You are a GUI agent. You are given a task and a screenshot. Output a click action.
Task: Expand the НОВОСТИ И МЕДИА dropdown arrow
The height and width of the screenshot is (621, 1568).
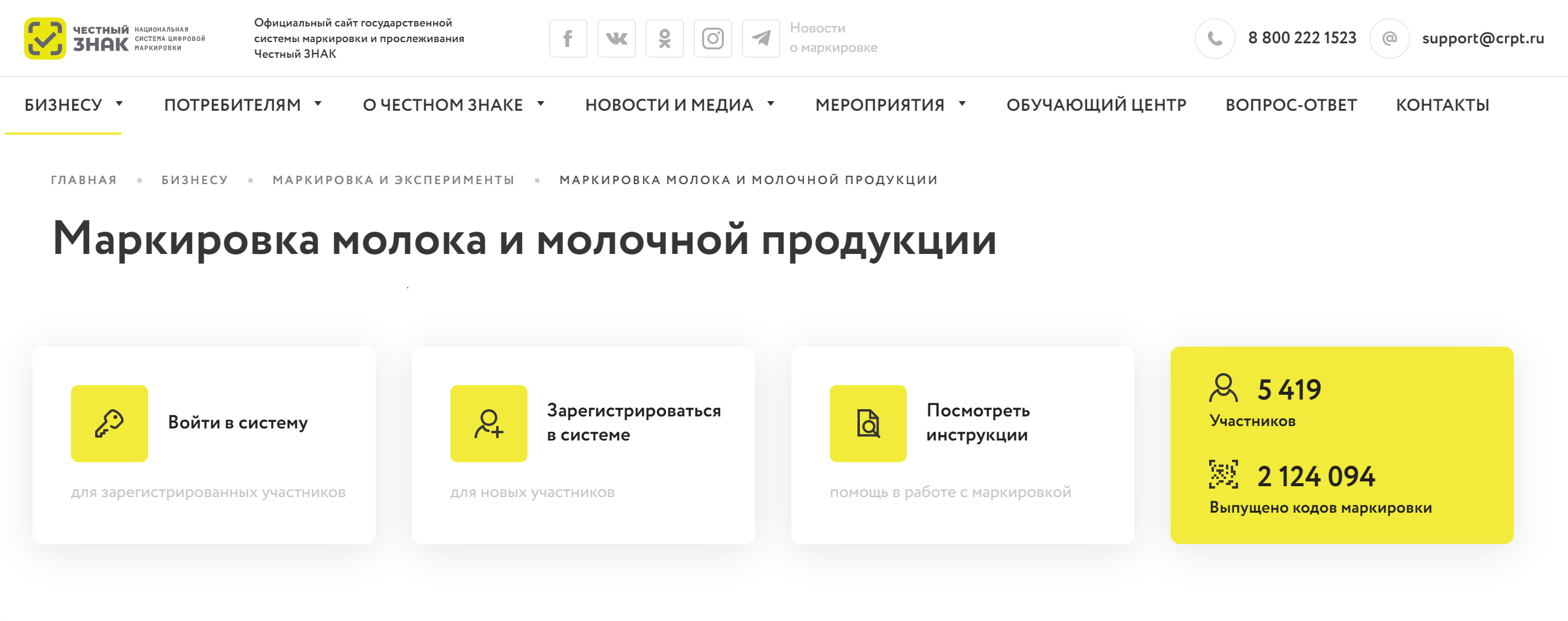click(770, 103)
